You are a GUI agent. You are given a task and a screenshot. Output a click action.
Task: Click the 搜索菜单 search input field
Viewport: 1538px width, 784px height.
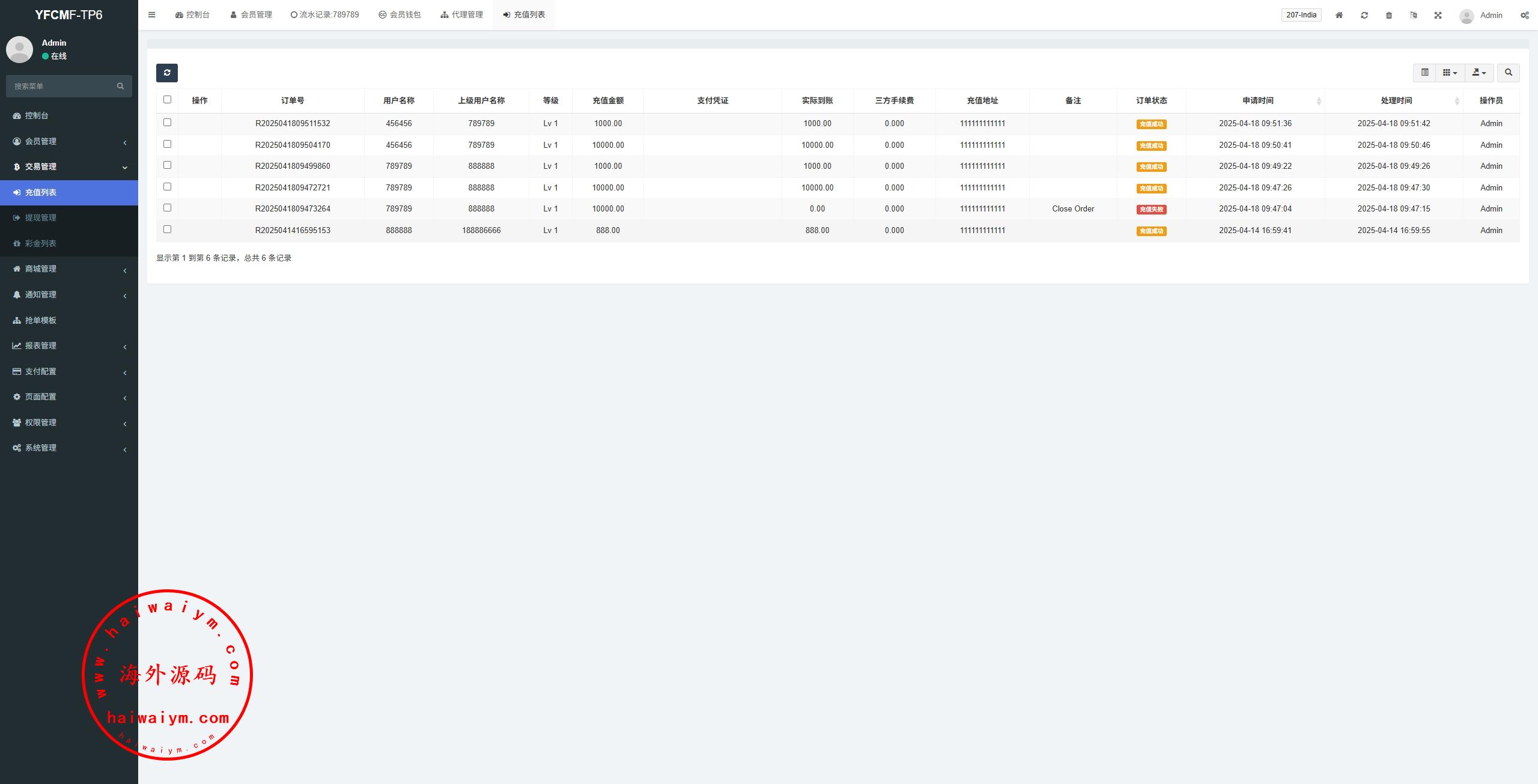tap(63, 86)
